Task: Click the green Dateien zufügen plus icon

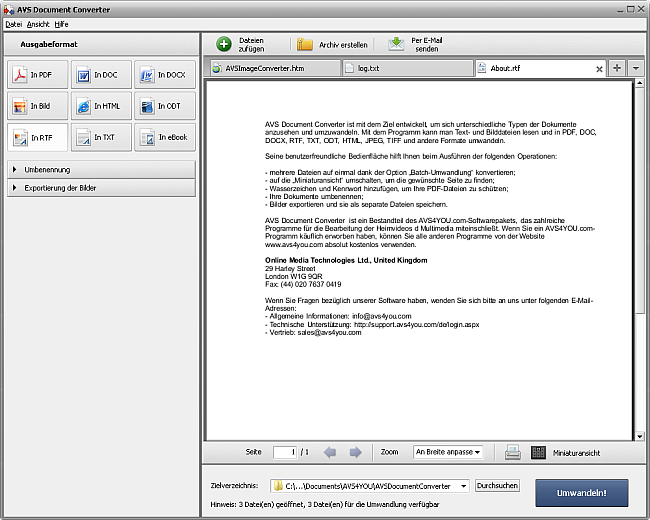Action: (224, 44)
